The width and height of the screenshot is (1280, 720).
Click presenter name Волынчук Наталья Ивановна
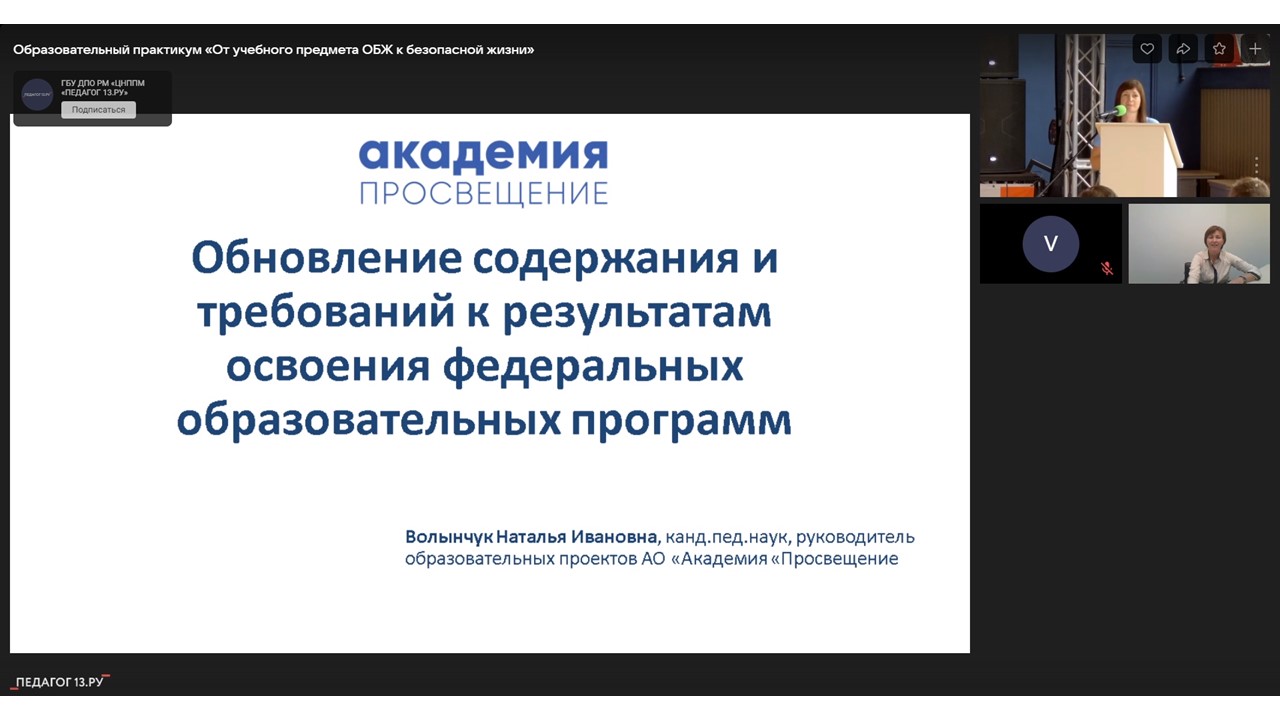pyautogui.click(x=533, y=538)
